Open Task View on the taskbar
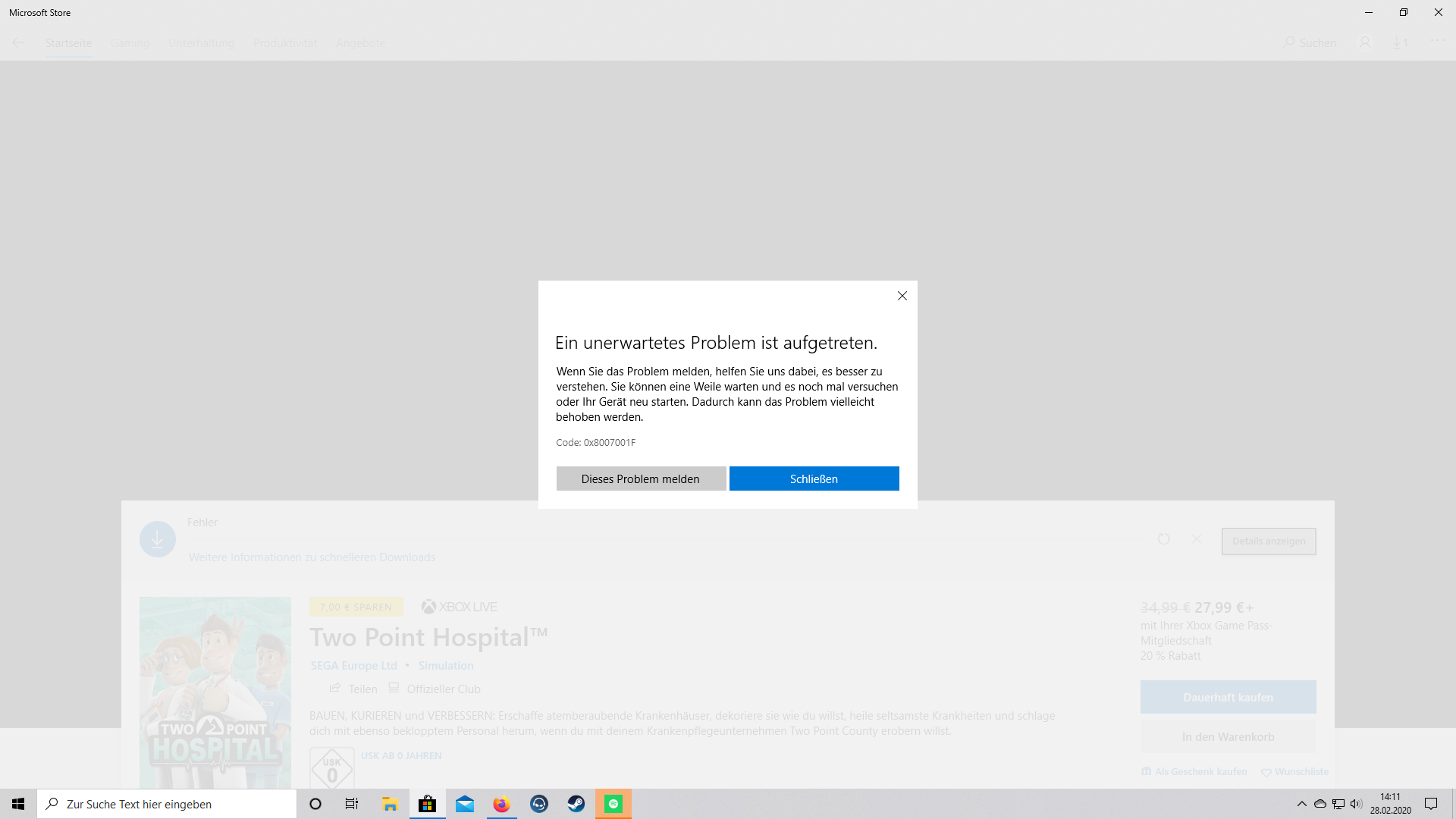1456x819 pixels. click(x=352, y=804)
